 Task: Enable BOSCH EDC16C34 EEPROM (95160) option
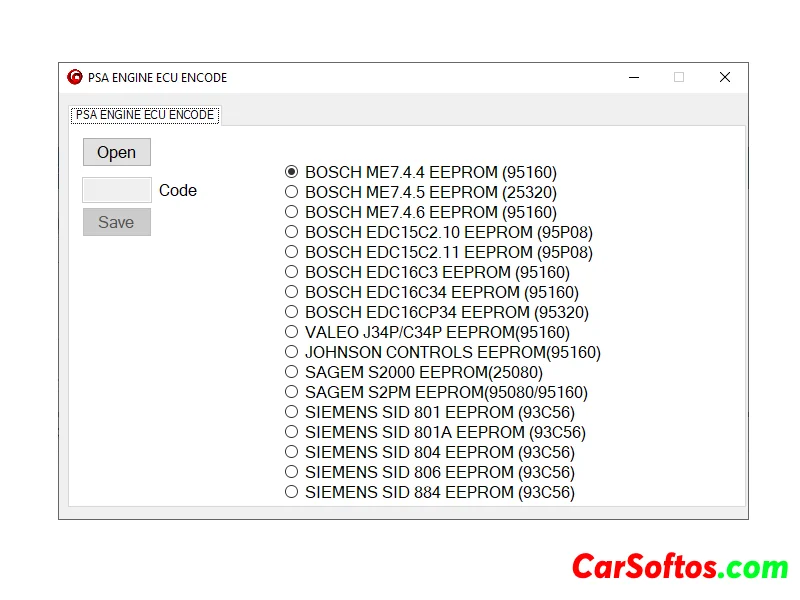(x=292, y=292)
